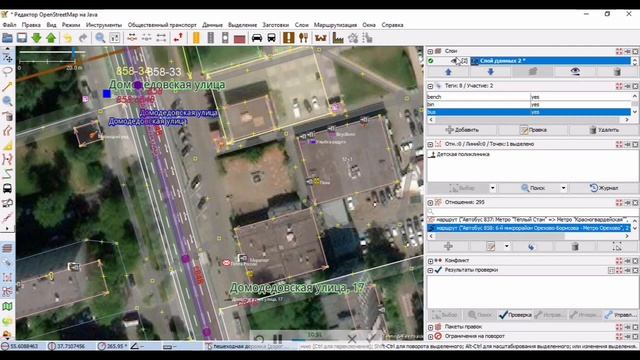Add new relation with plus icon
Image resolution: width=640 pixels, height=360 pixels.
click(448, 247)
